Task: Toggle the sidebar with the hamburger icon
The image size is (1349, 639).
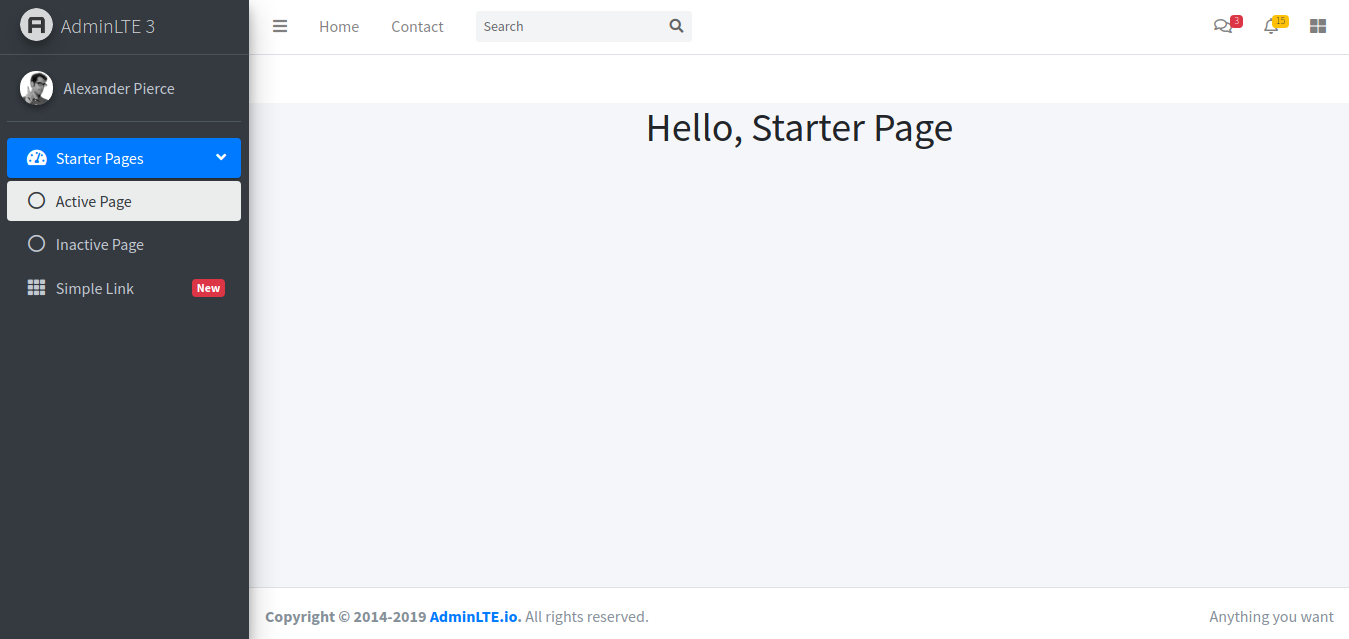Action: point(280,26)
